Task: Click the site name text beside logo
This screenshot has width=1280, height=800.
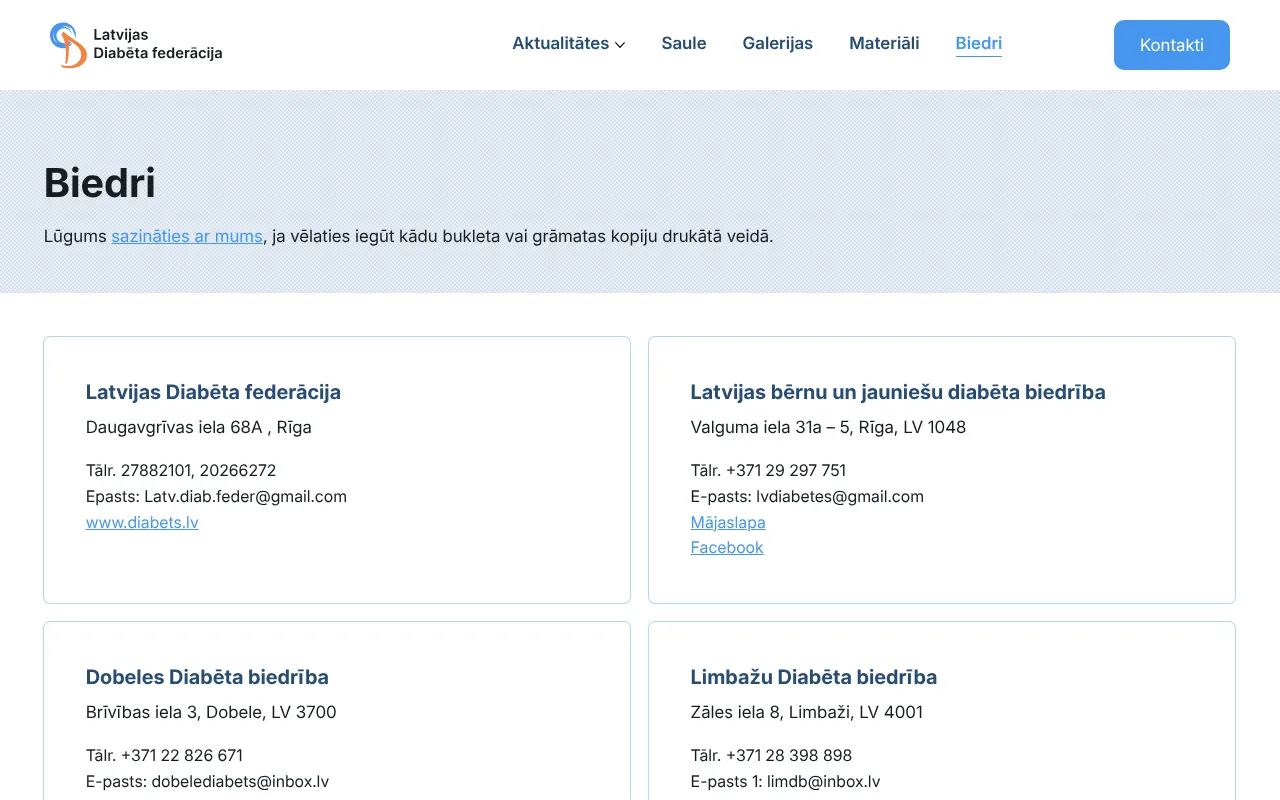Action: point(158,44)
